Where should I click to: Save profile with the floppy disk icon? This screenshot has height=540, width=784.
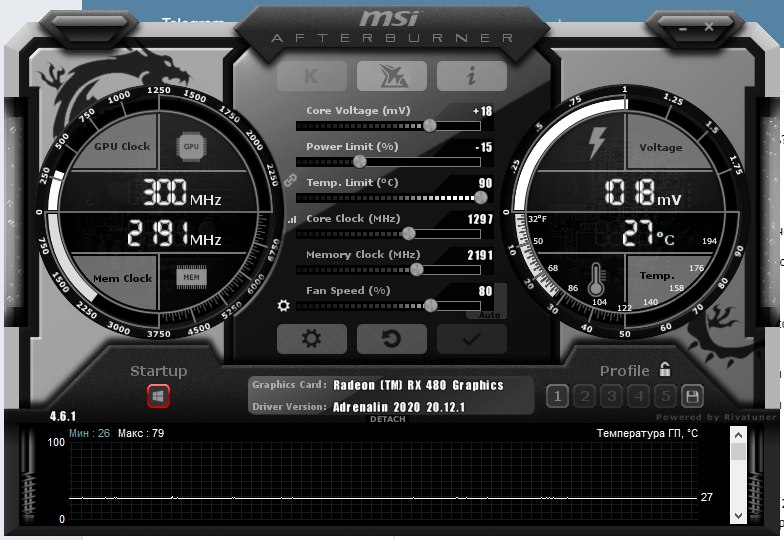[x=692, y=397]
